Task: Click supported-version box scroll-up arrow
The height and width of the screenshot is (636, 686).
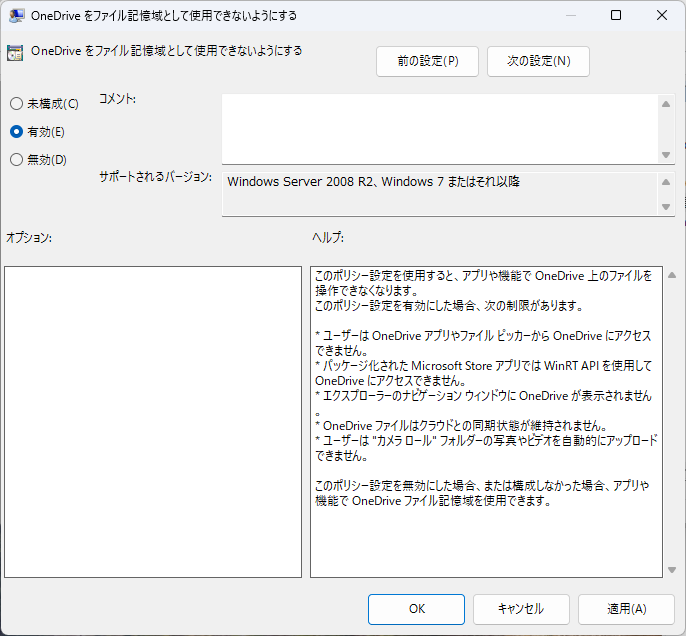Action: [x=666, y=182]
